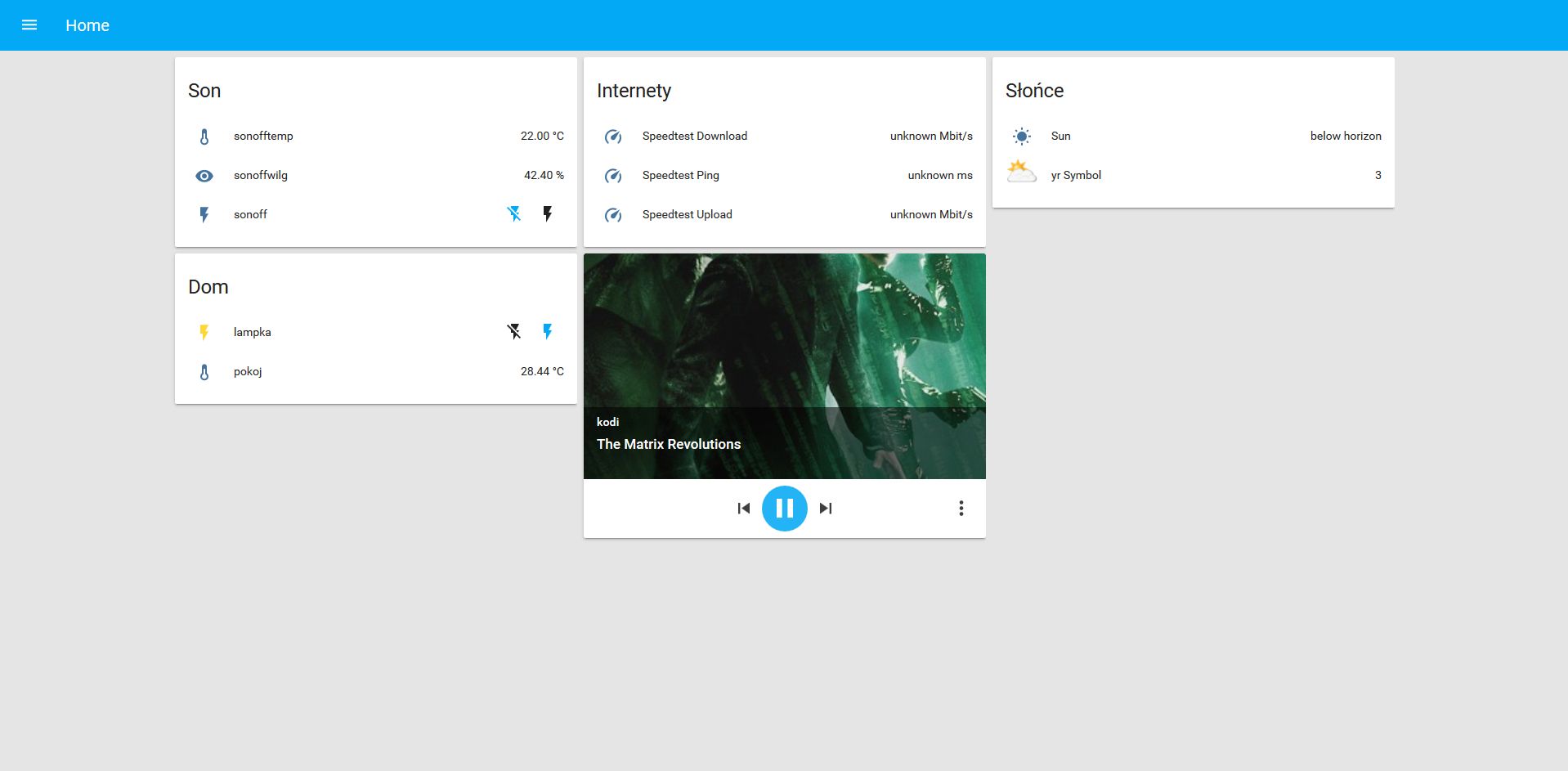Click the kodi player name label
Image resolution: width=1568 pixels, height=771 pixels.
[x=607, y=422]
